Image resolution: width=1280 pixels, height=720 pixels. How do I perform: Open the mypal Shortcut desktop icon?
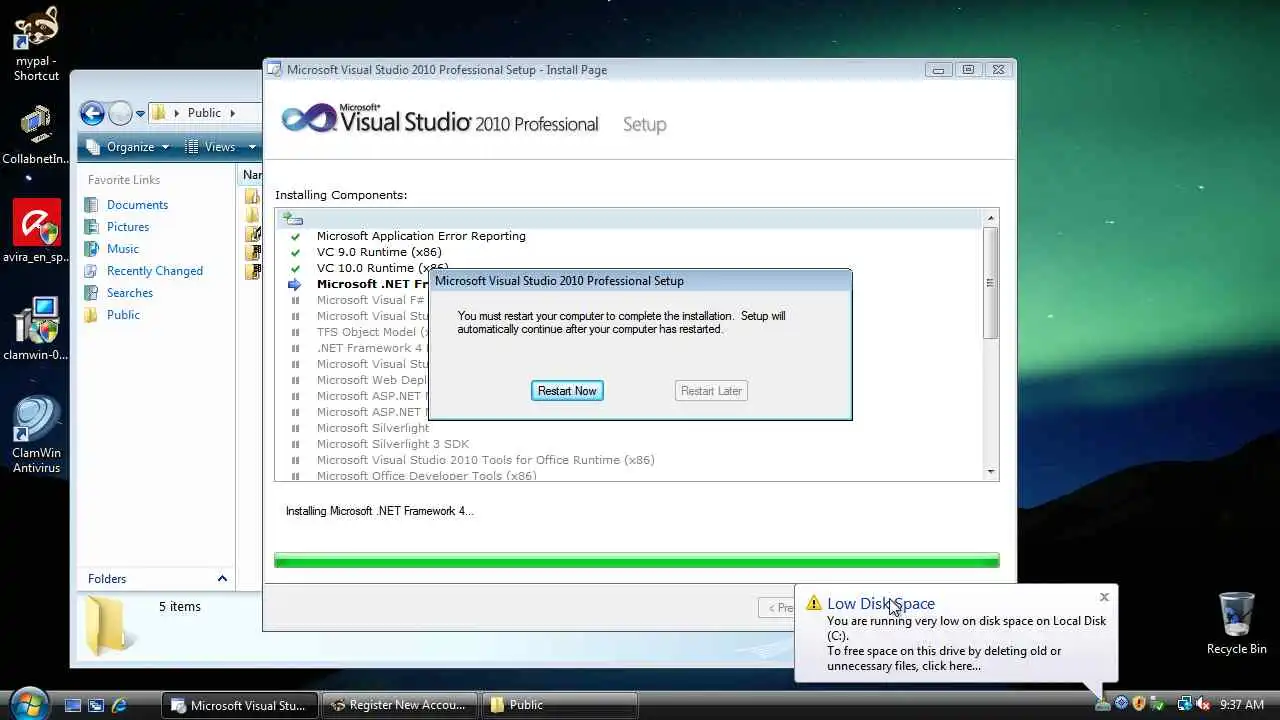coord(37,44)
